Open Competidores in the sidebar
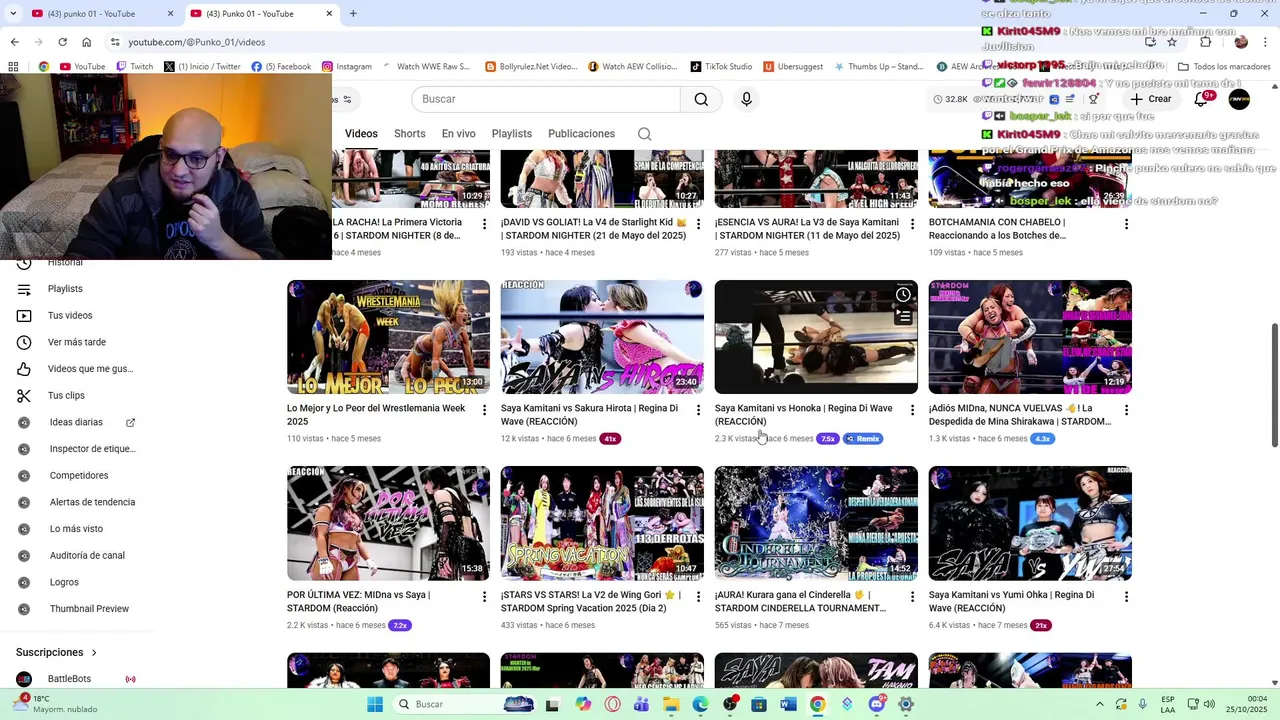Image resolution: width=1280 pixels, height=720 pixels. pyautogui.click(x=77, y=476)
